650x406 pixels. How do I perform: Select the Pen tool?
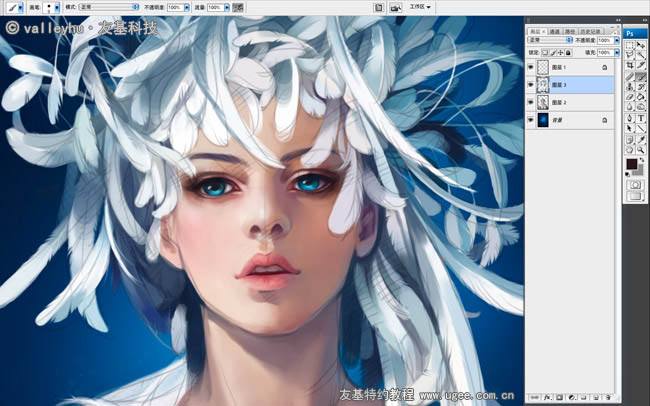(x=630, y=118)
